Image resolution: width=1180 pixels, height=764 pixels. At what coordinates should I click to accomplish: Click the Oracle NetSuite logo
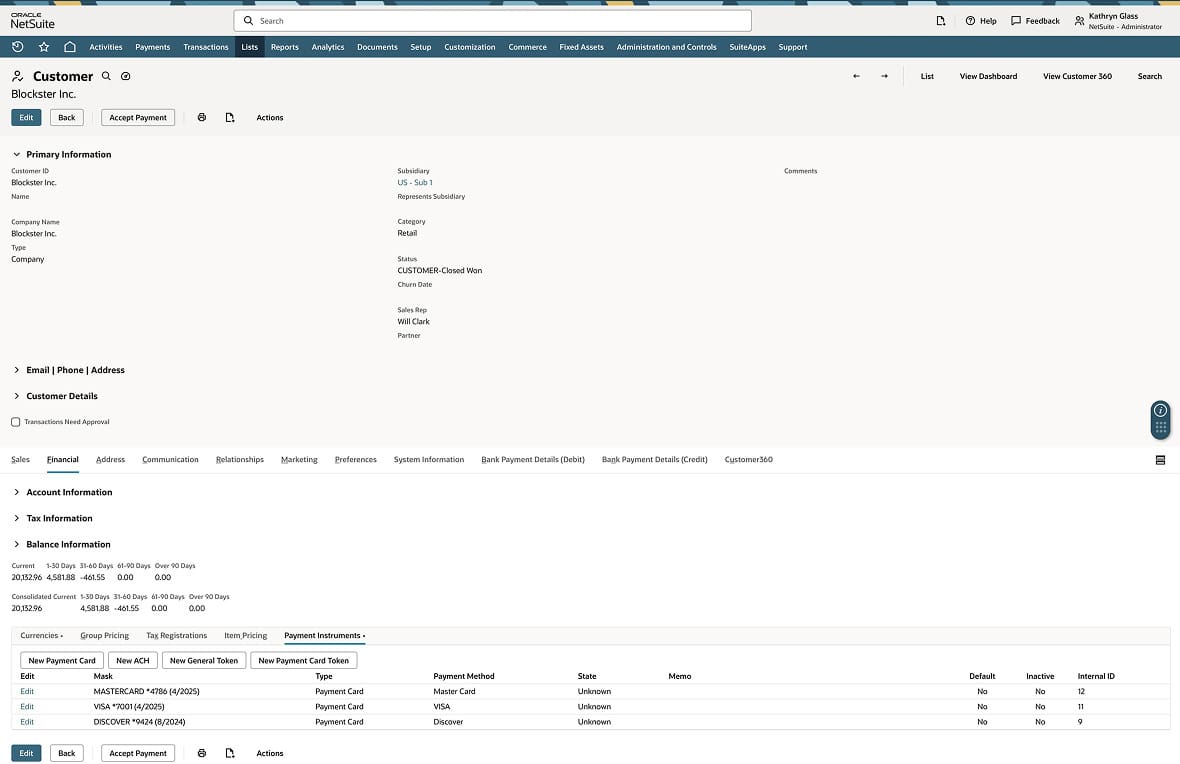[32, 20]
